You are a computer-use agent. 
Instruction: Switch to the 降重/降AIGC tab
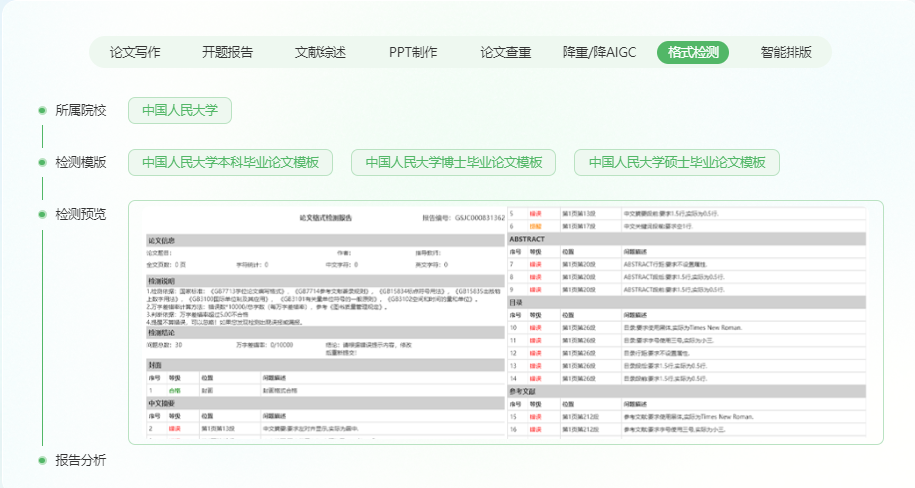[598, 52]
